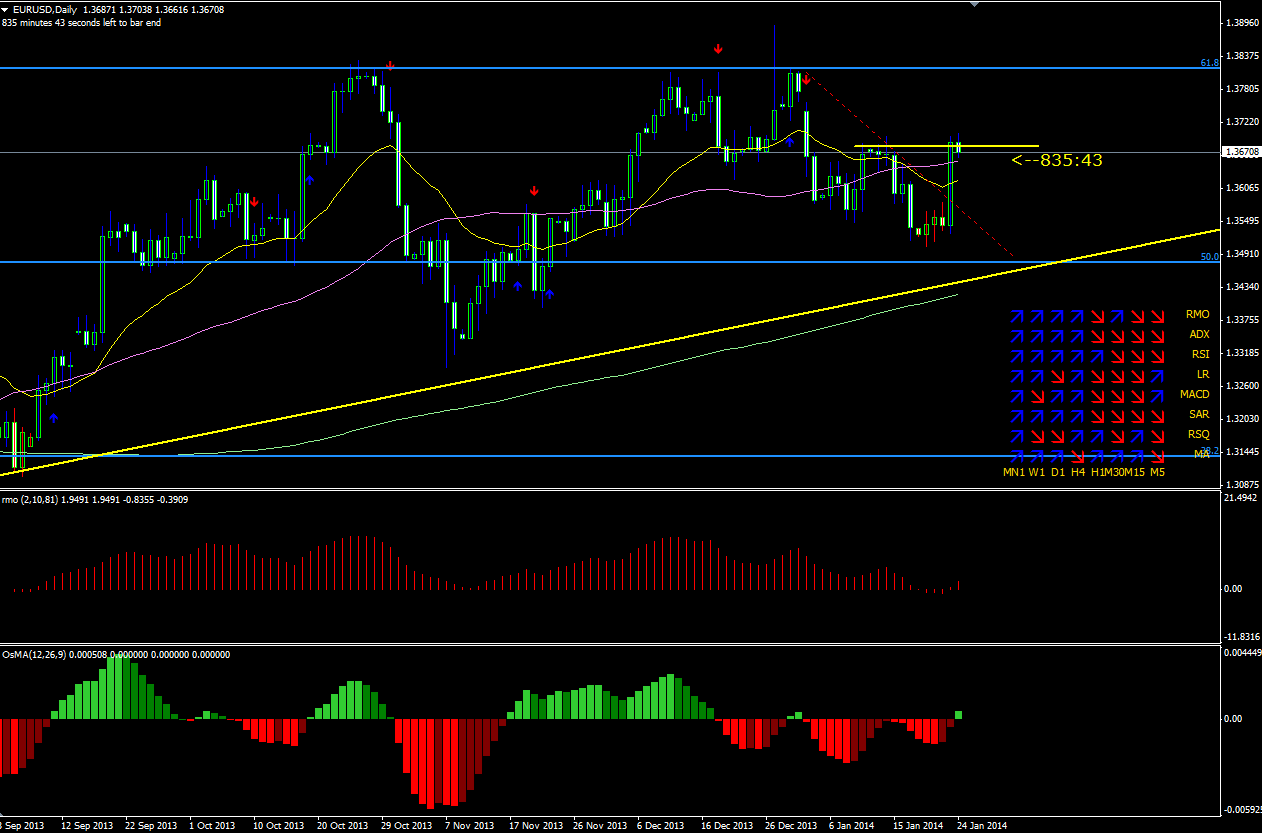This screenshot has width=1262, height=833.
Task: Click the RMO row label
Action: tap(1198, 314)
